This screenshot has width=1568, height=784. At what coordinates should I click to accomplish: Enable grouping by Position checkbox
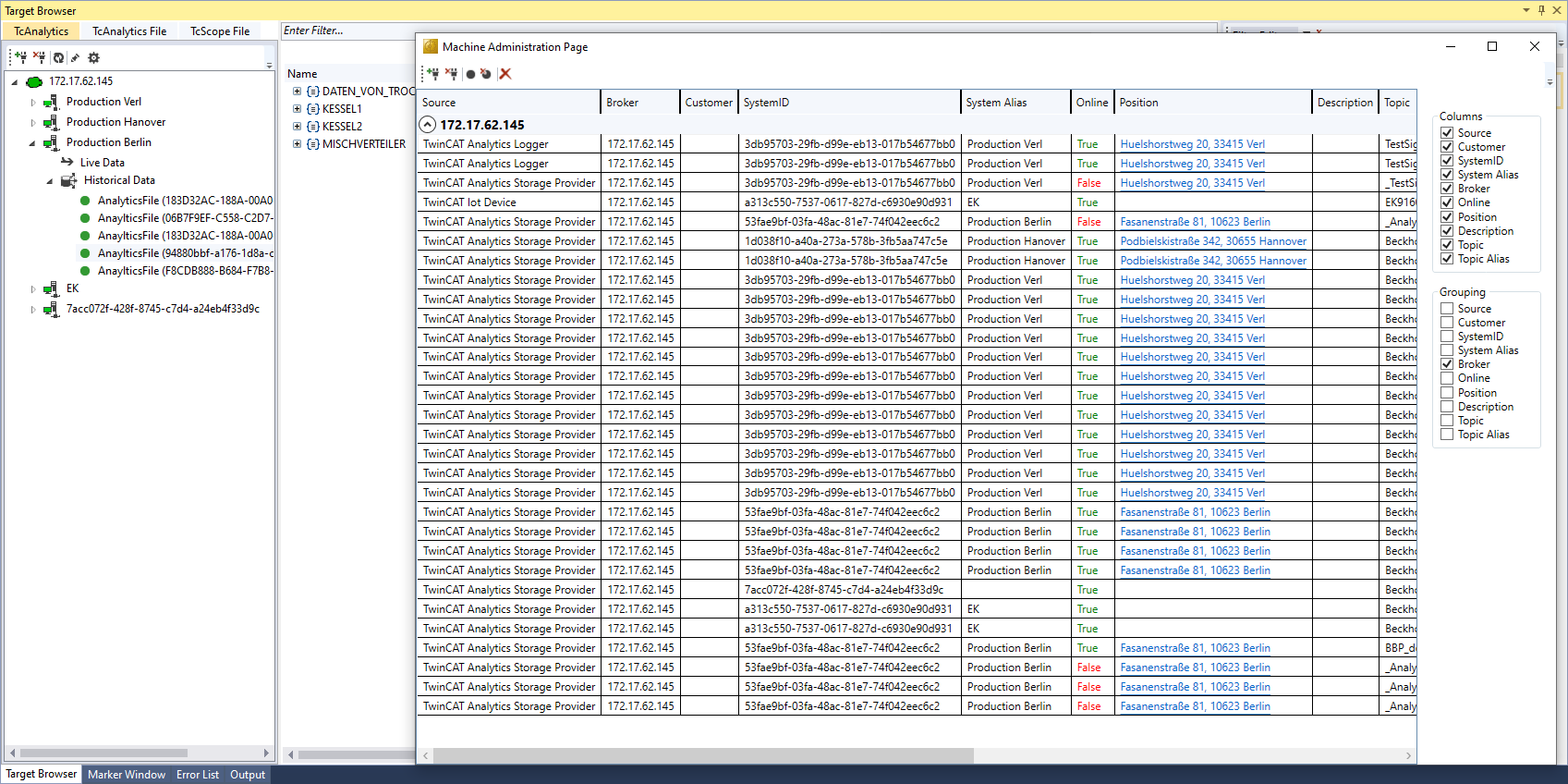(1447, 393)
